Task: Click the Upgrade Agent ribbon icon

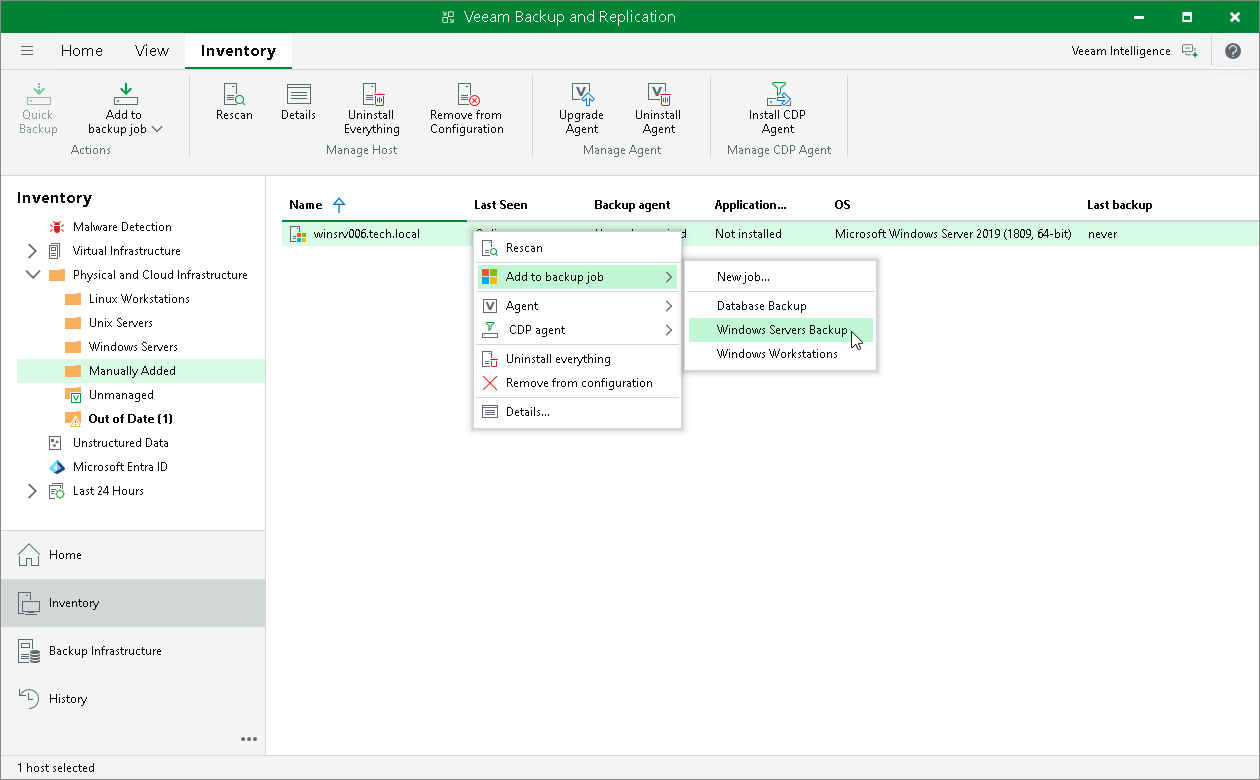Action: (582, 94)
